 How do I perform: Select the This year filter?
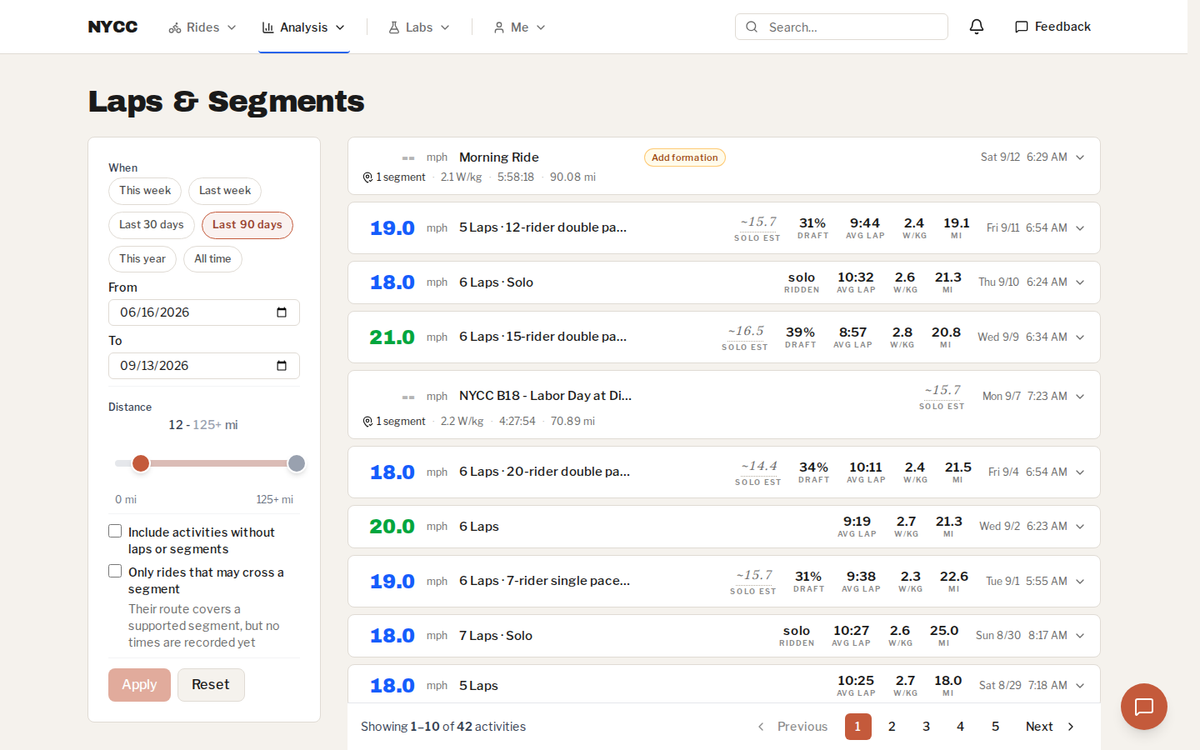click(142, 259)
